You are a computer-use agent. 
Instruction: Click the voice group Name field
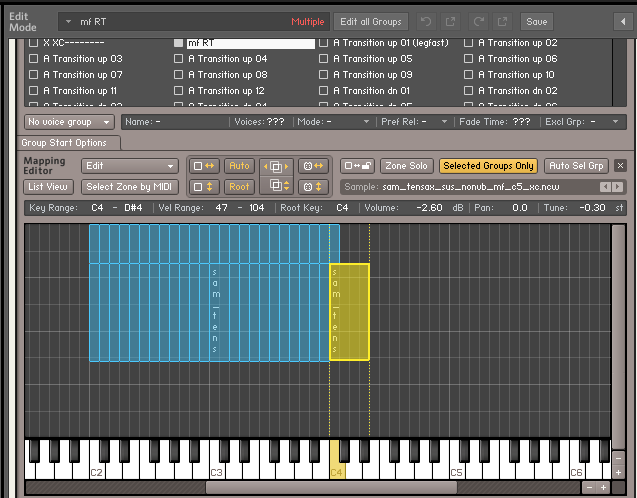point(176,122)
